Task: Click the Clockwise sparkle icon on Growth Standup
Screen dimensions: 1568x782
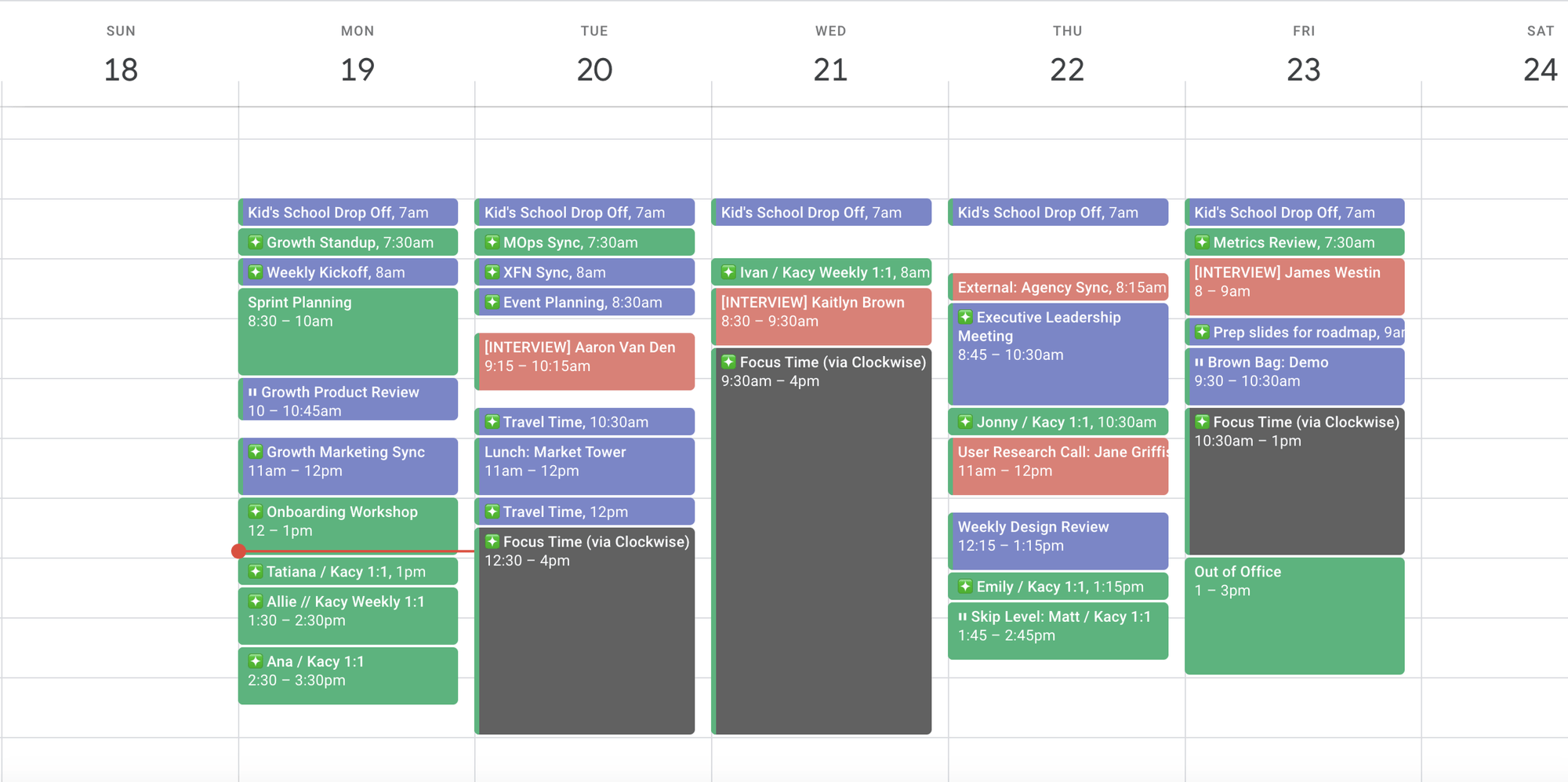Action: coord(256,242)
